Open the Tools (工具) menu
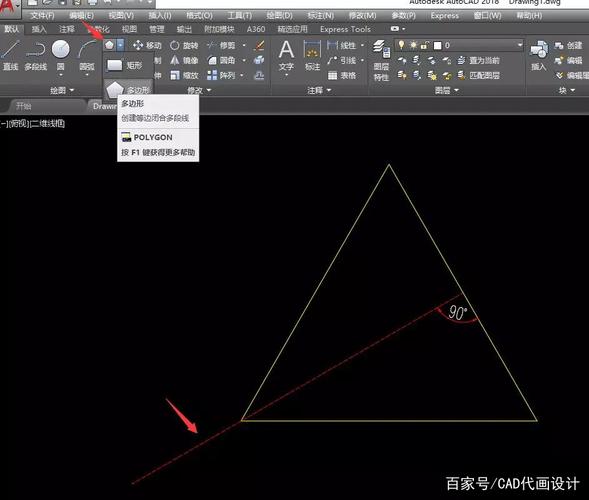Viewport: 589px width, 500px height. click(239, 16)
